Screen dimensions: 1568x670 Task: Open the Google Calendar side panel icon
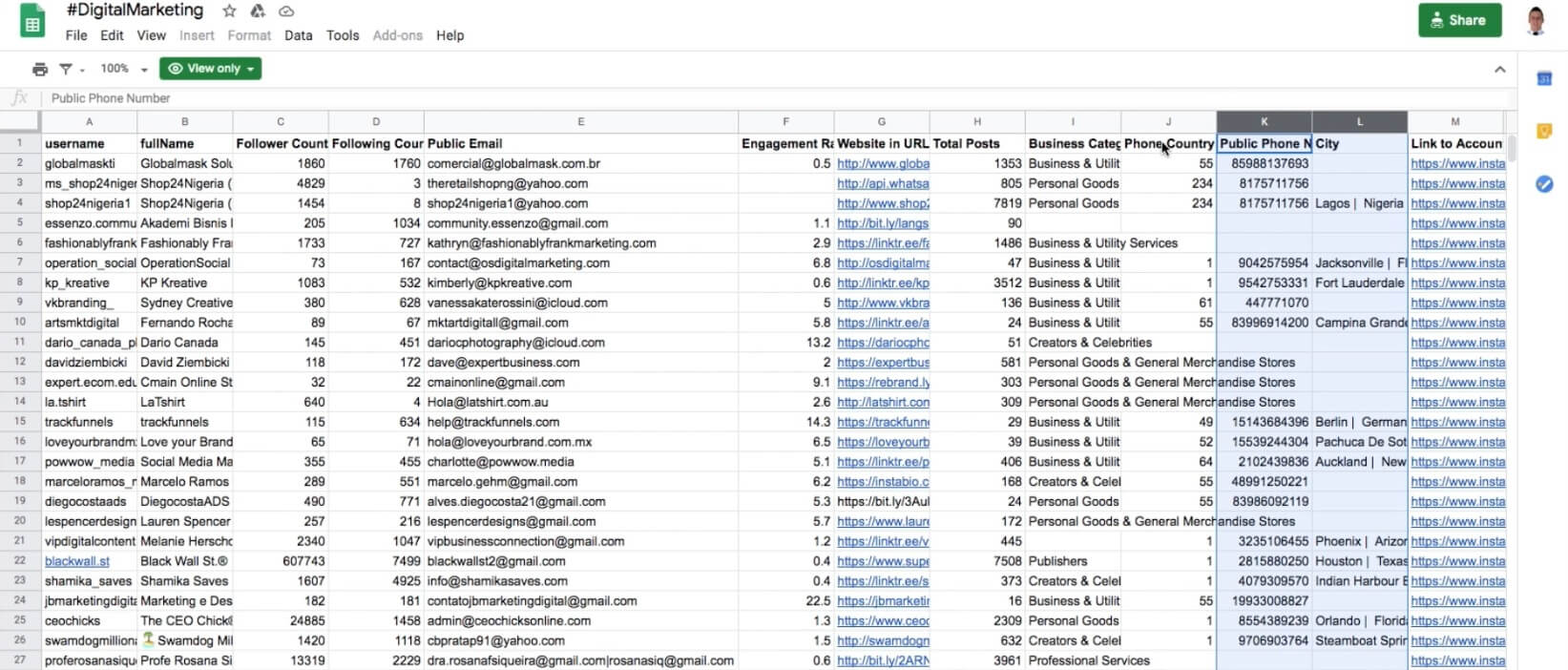click(1544, 79)
